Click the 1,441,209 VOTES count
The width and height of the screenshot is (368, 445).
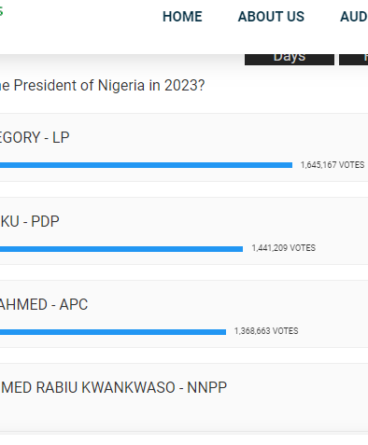(x=283, y=248)
